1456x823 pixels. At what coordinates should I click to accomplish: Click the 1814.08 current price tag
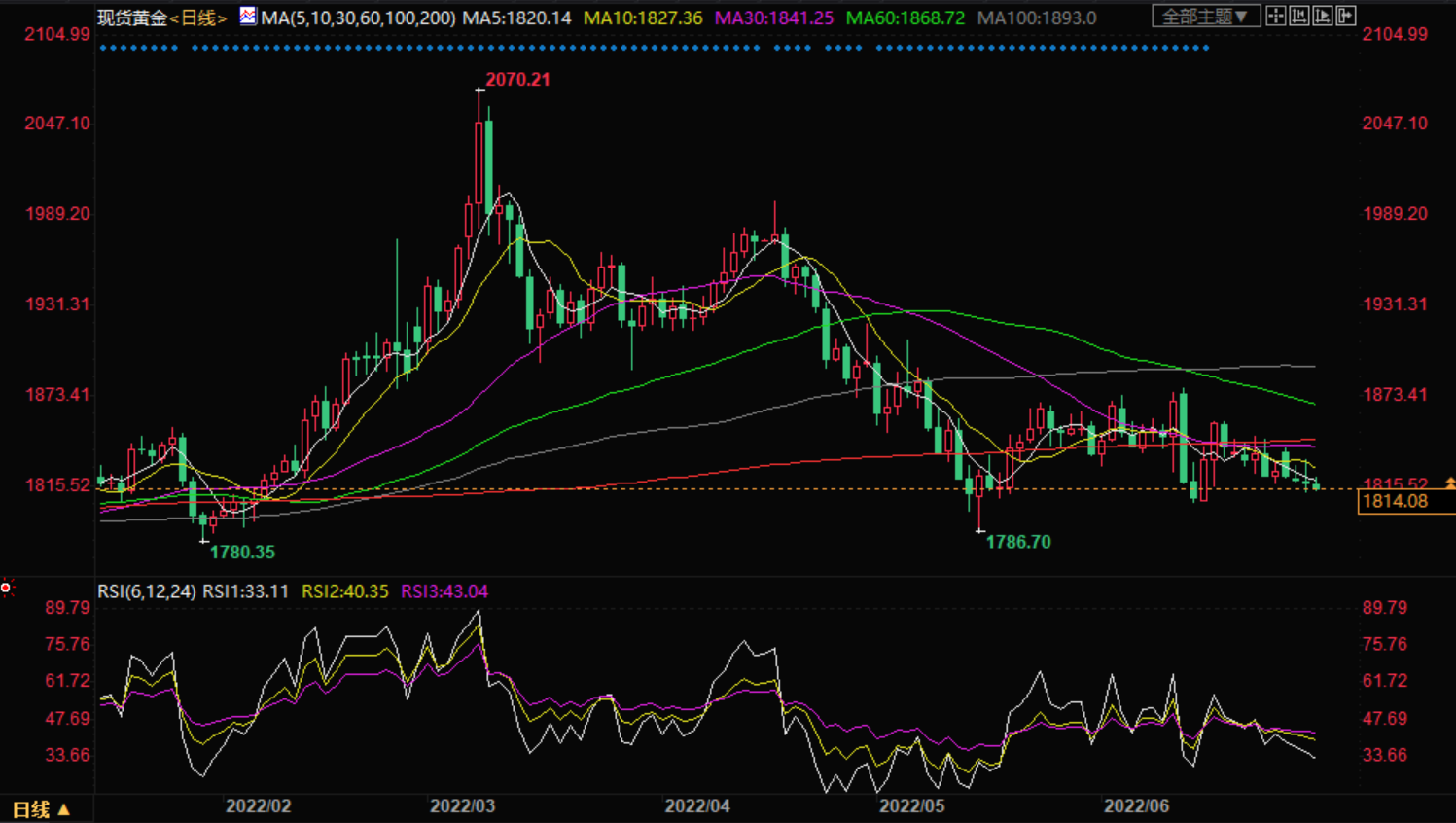[x=1395, y=502]
